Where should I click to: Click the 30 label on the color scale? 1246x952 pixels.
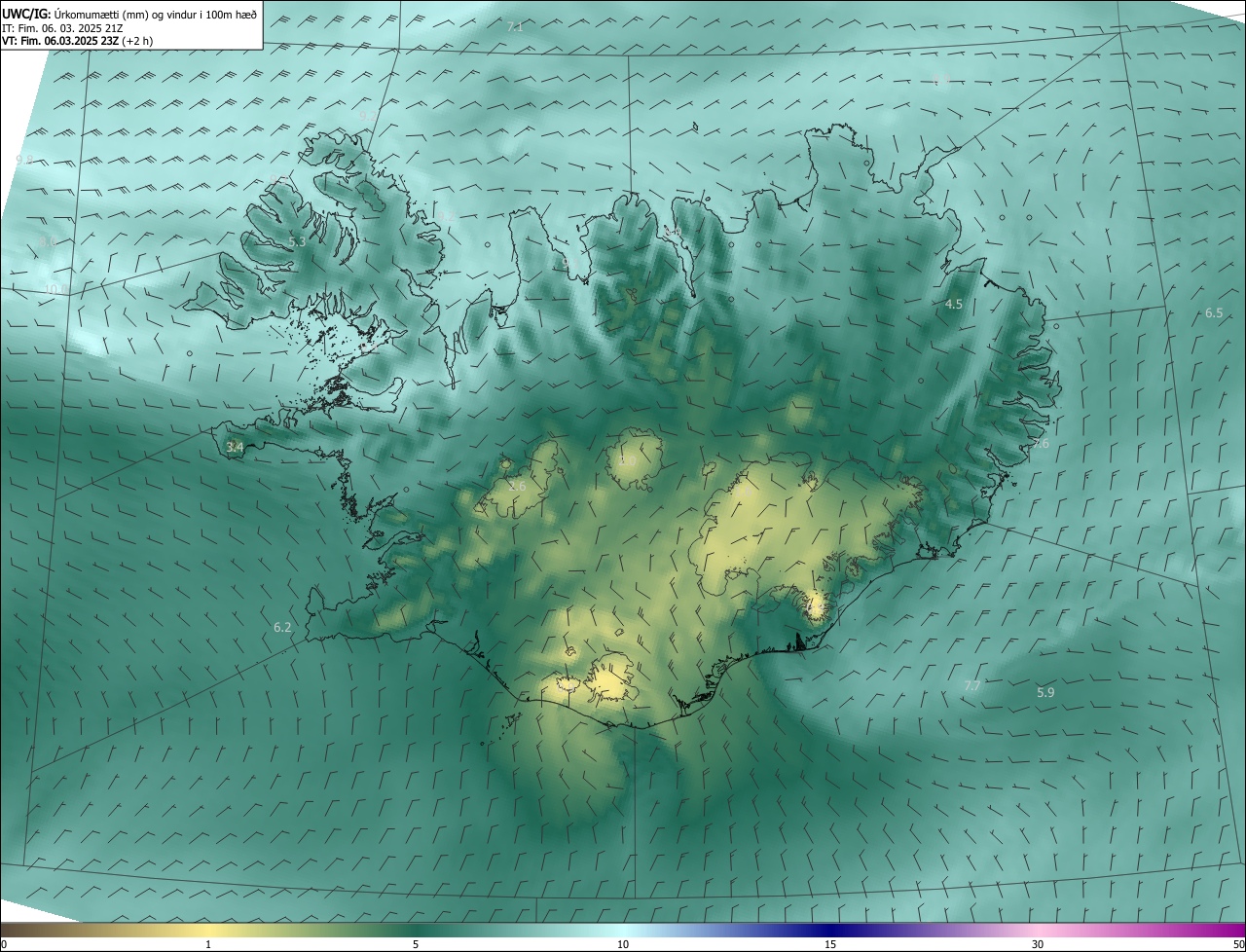pos(1038,944)
